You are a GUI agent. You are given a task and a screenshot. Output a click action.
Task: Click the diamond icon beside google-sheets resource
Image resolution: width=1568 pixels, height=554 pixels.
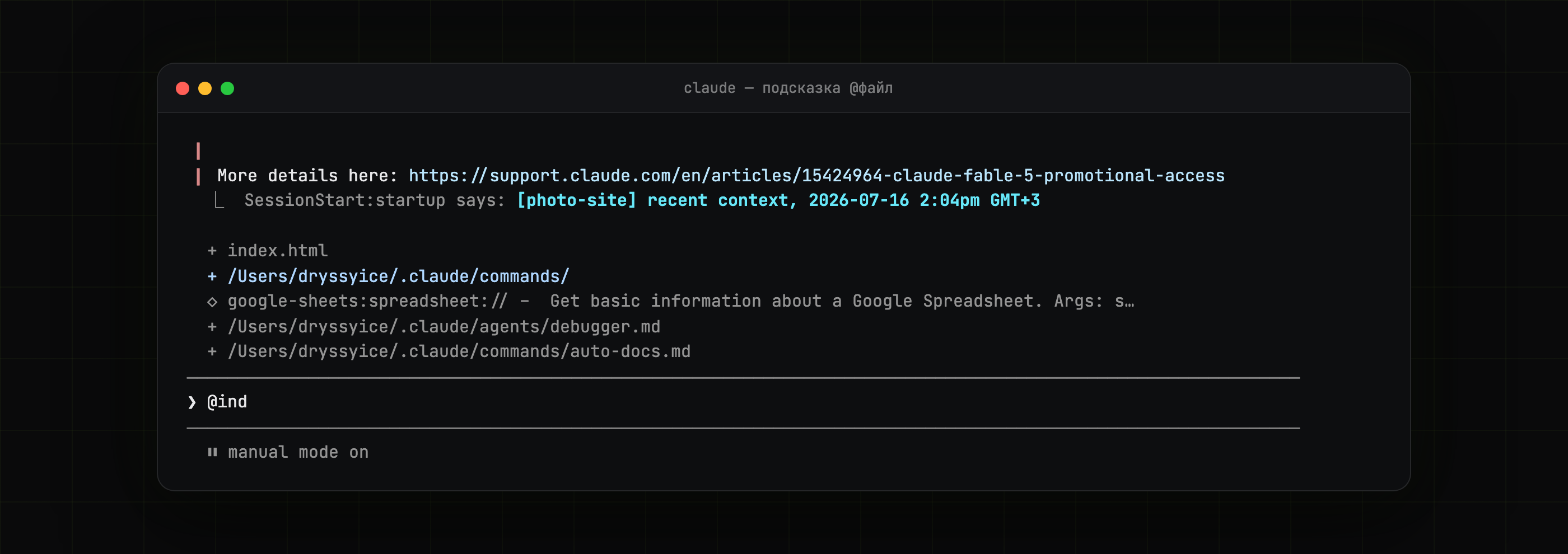212,302
